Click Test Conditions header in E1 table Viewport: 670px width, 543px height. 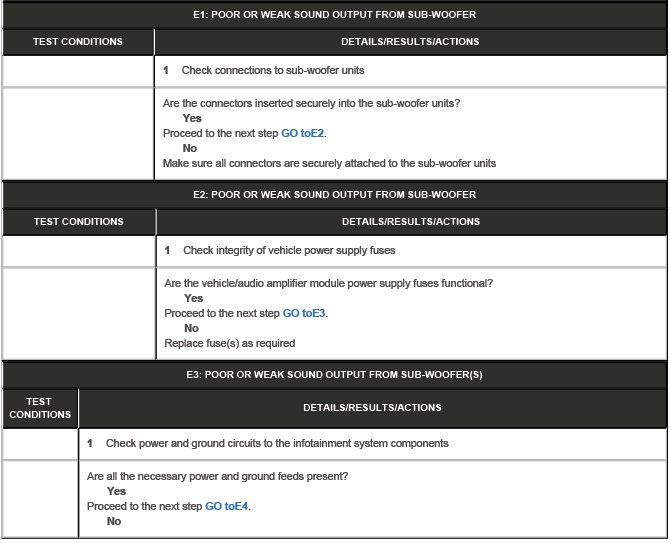(78, 42)
